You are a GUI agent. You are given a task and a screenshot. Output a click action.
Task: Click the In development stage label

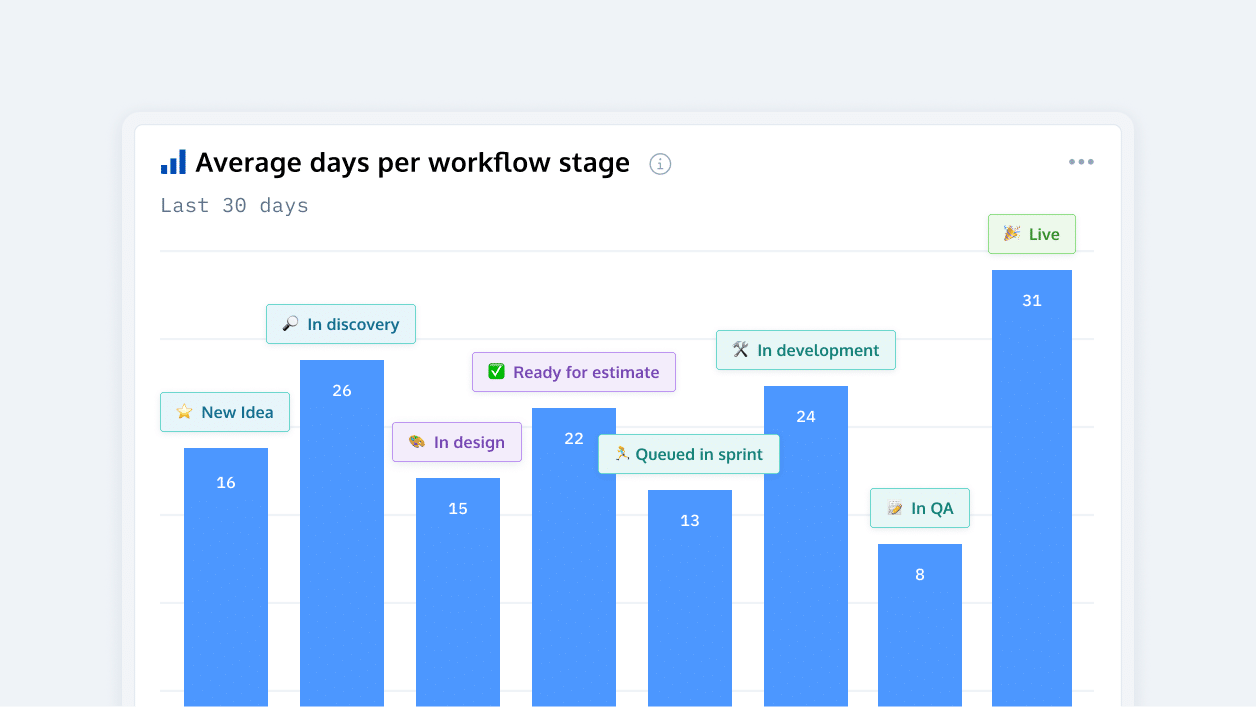[x=806, y=350]
